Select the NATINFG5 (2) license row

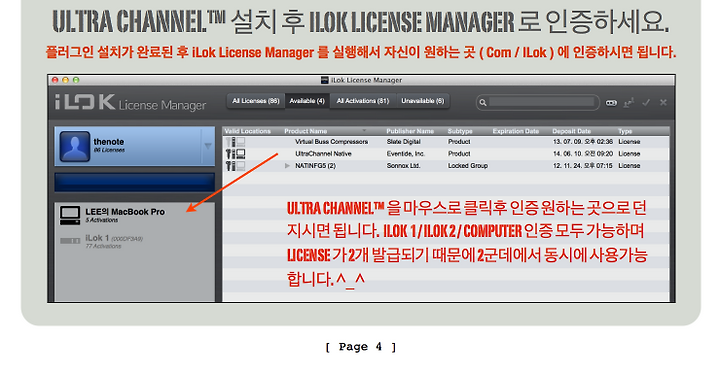coord(445,166)
